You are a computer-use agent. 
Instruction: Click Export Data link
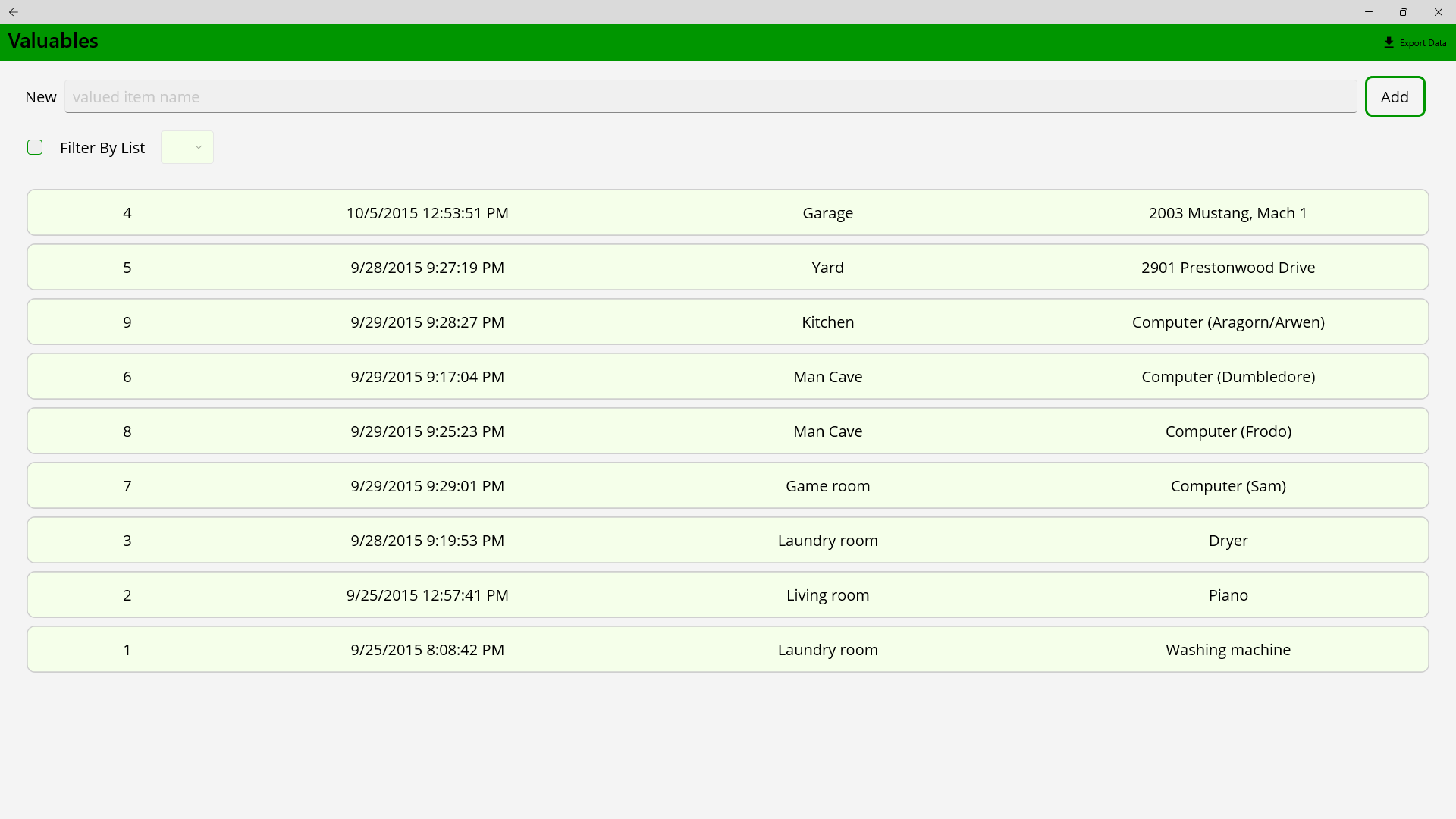point(1423,43)
